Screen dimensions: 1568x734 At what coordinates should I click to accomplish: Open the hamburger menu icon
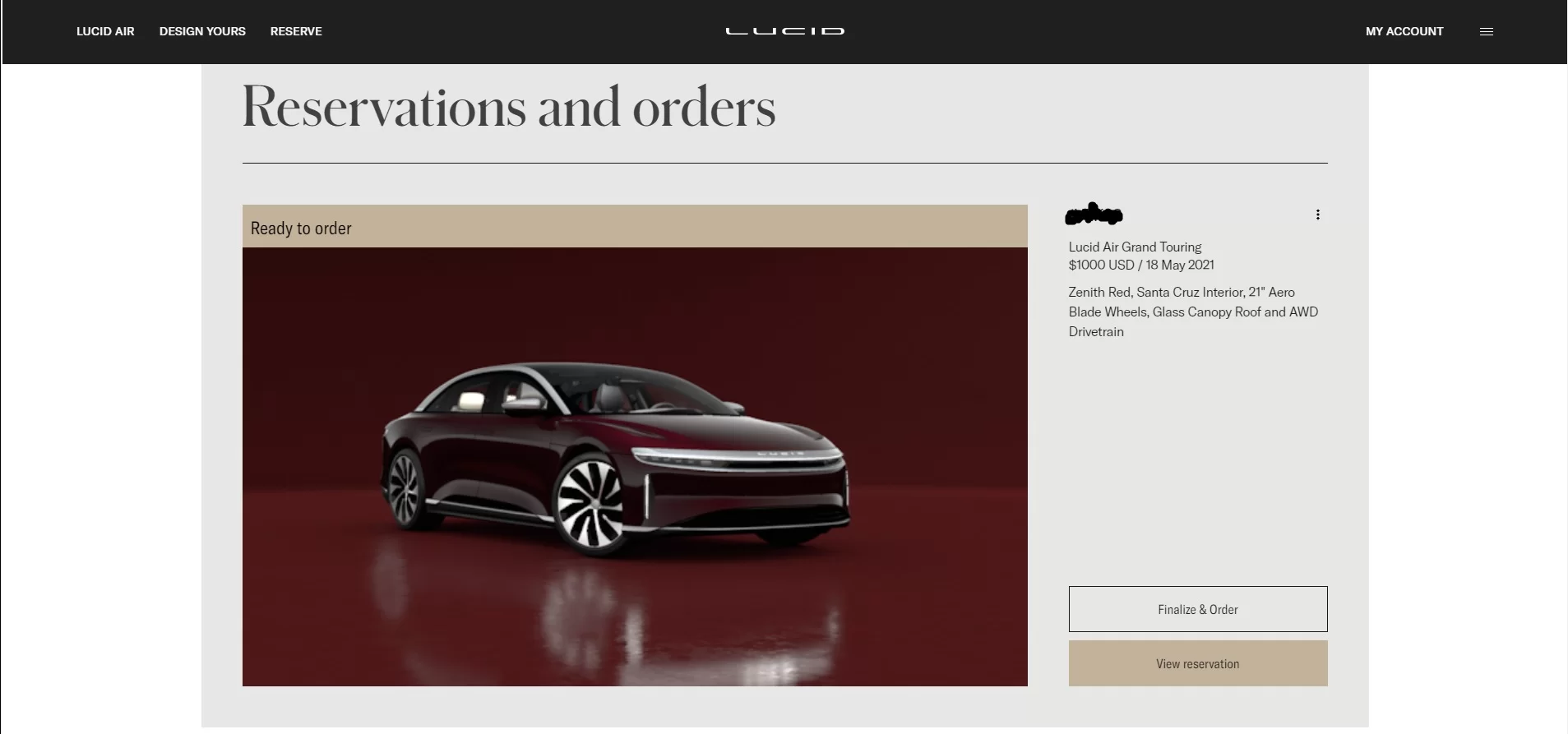click(1486, 31)
